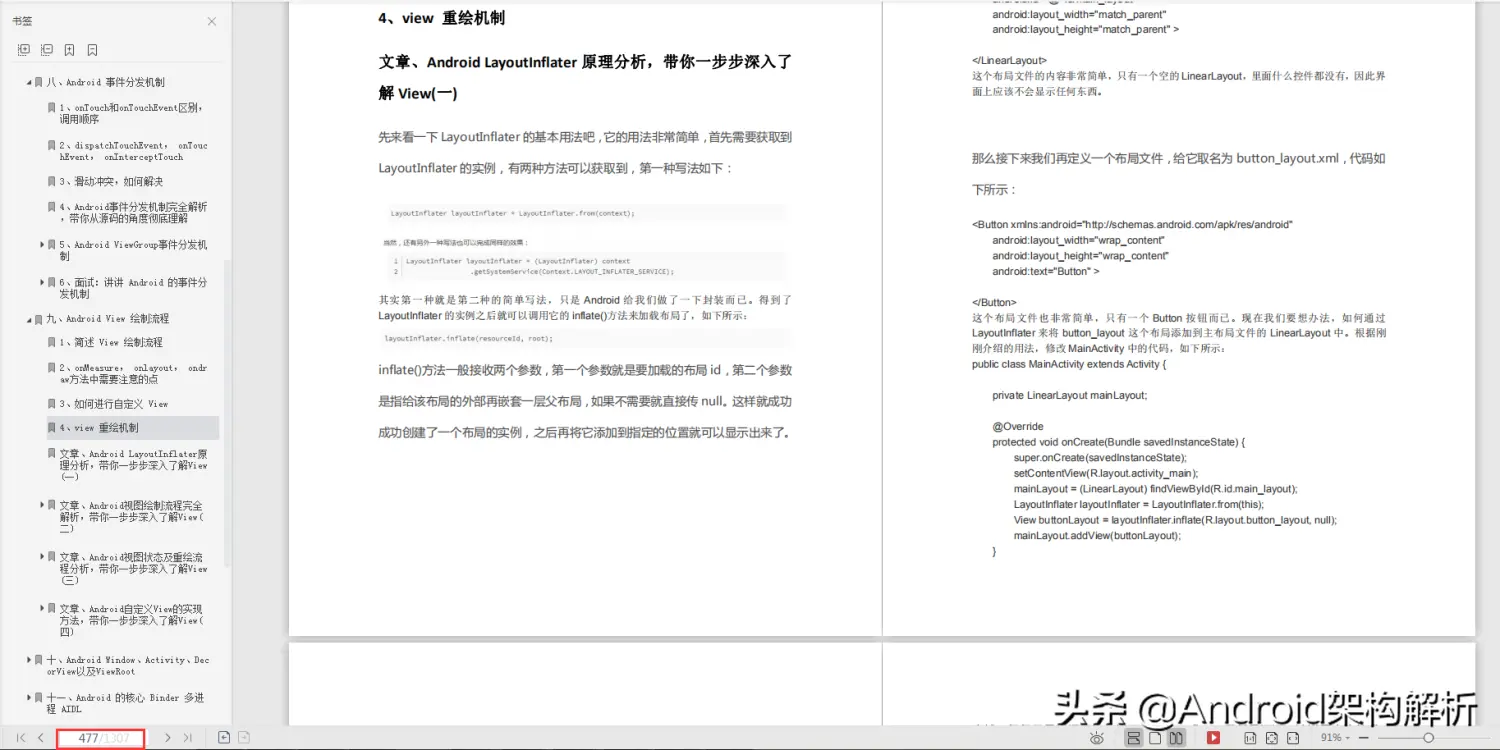Image resolution: width=1500 pixels, height=750 pixels.
Task: Click bookmark icon beside 3、滑动冲突
Action: pos(51,182)
